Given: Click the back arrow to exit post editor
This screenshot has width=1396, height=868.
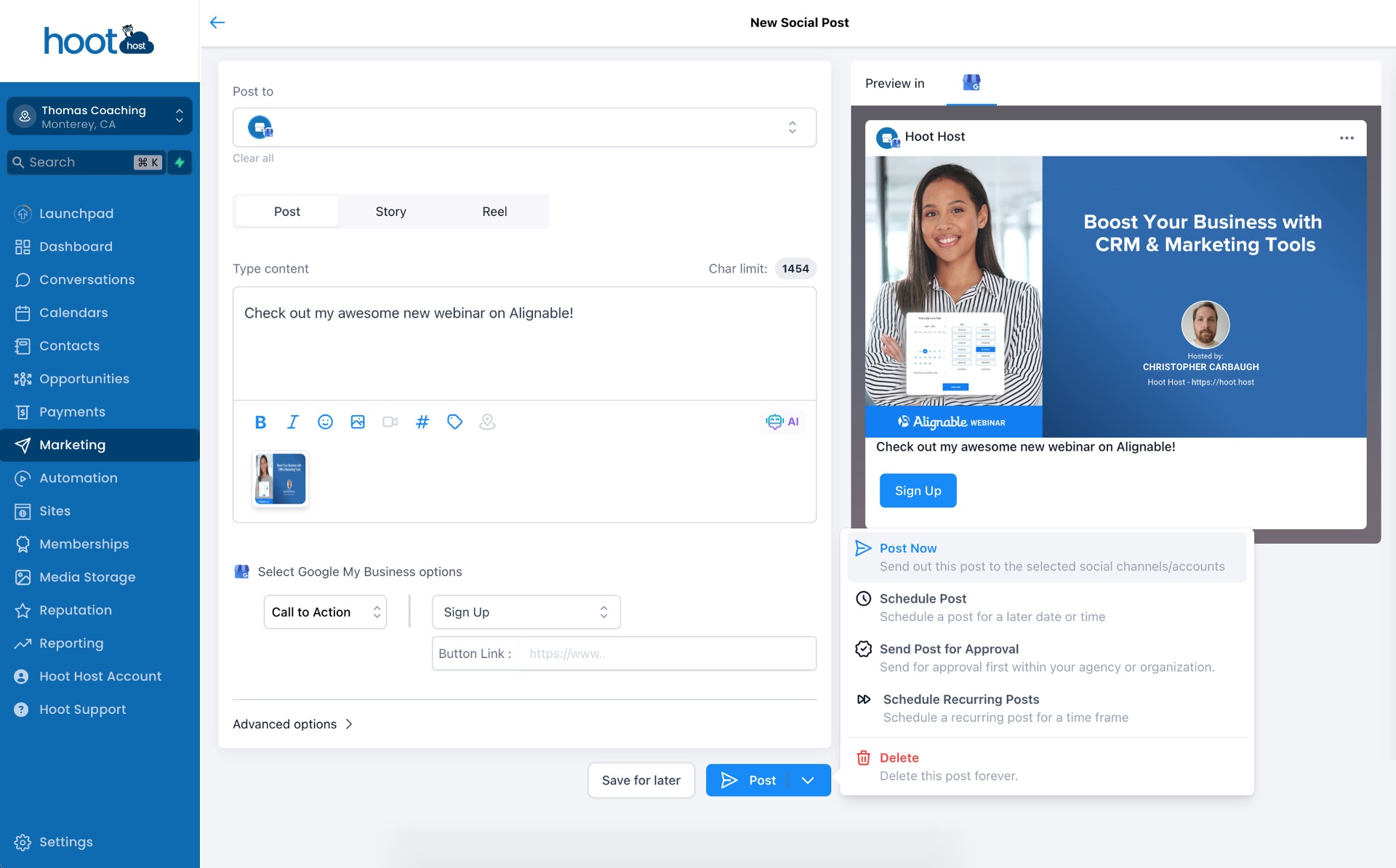Looking at the screenshot, I should (217, 23).
